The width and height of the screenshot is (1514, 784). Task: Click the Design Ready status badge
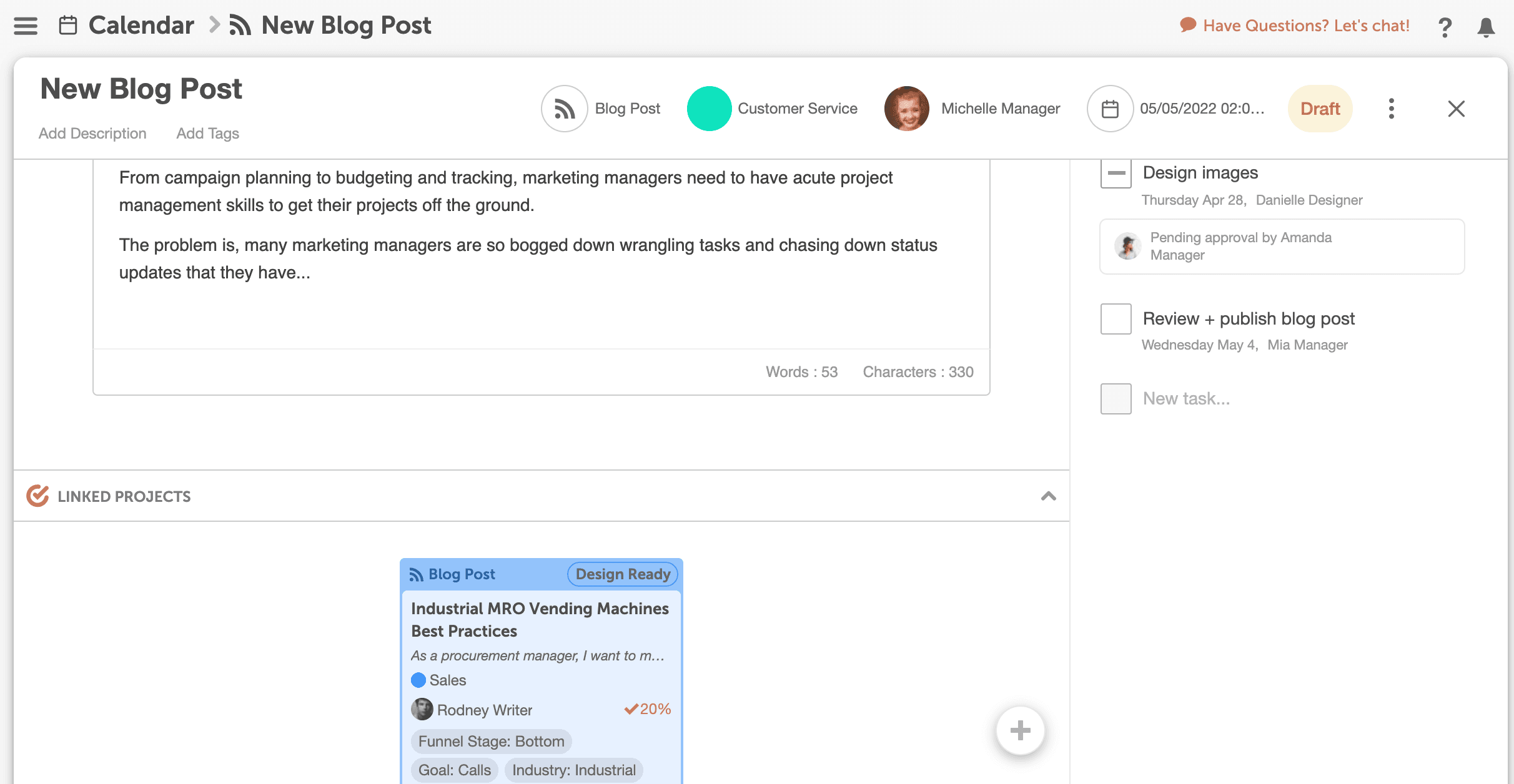click(623, 574)
